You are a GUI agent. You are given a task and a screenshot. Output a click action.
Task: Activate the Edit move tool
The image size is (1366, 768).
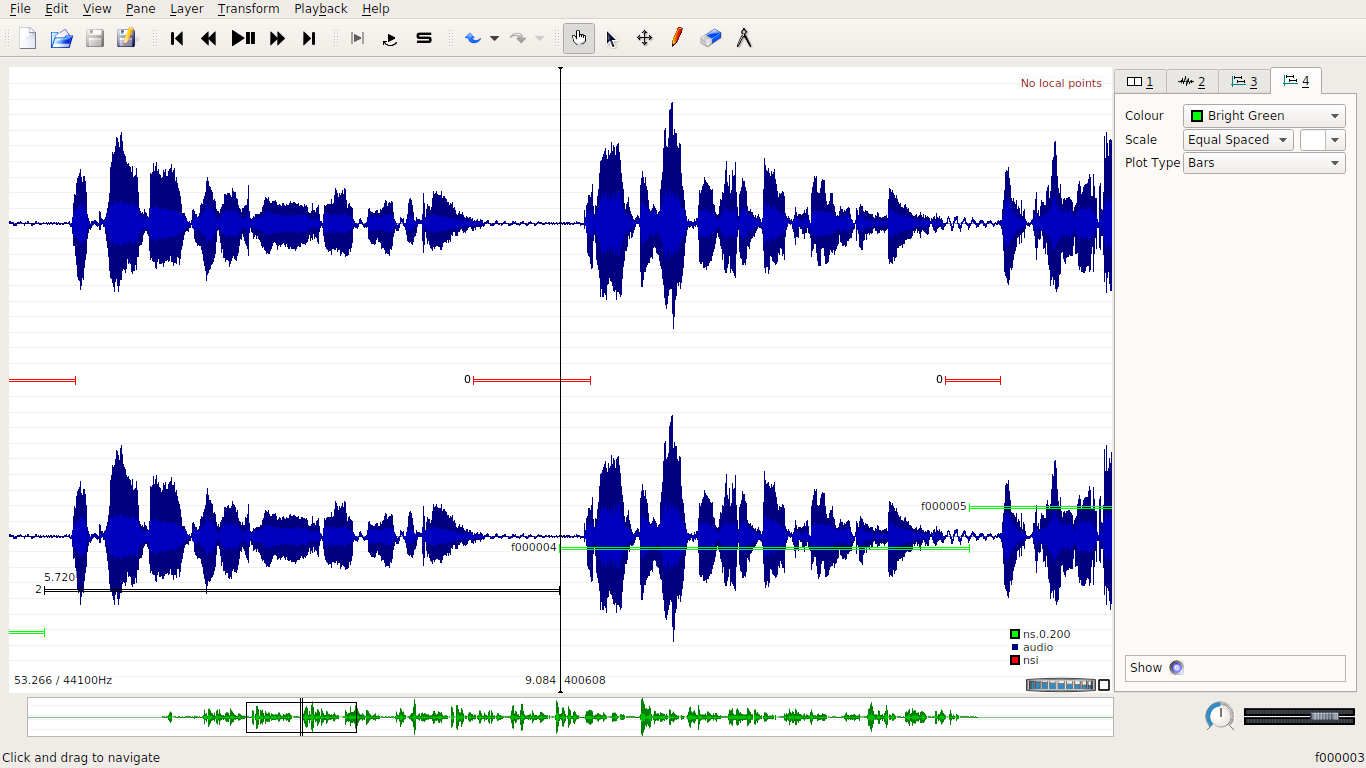click(645, 38)
